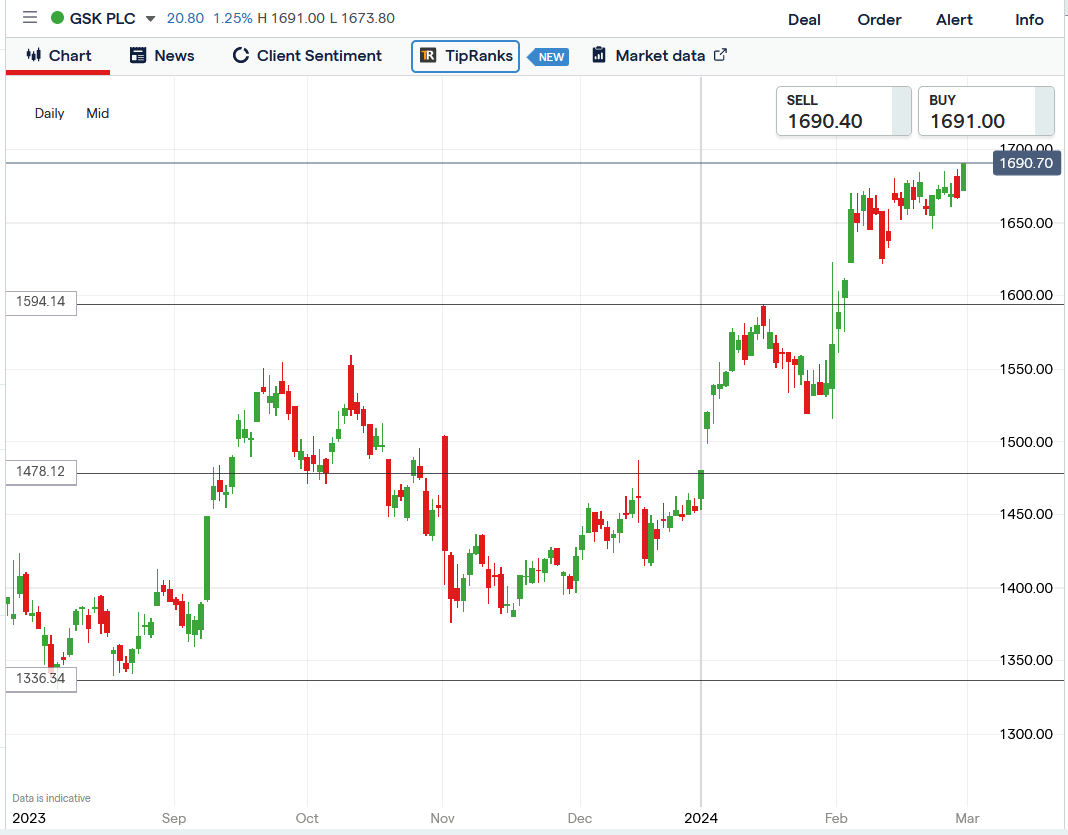Change the Mid price type selector
Image resolution: width=1068 pixels, height=835 pixels.
[x=97, y=113]
